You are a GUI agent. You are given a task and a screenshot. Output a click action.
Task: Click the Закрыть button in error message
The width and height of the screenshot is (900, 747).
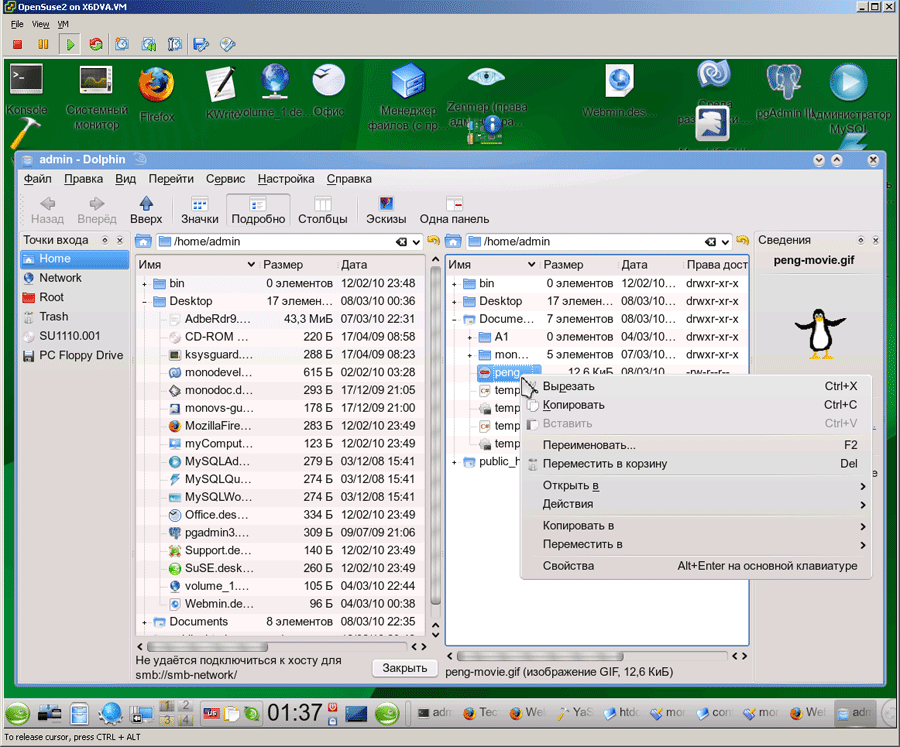point(405,668)
